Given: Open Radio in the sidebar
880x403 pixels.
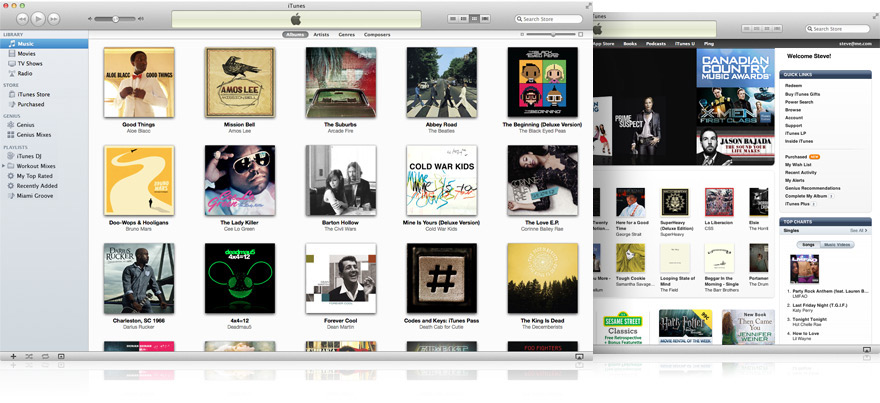Looking at the screenshot, I should (44, 74).
